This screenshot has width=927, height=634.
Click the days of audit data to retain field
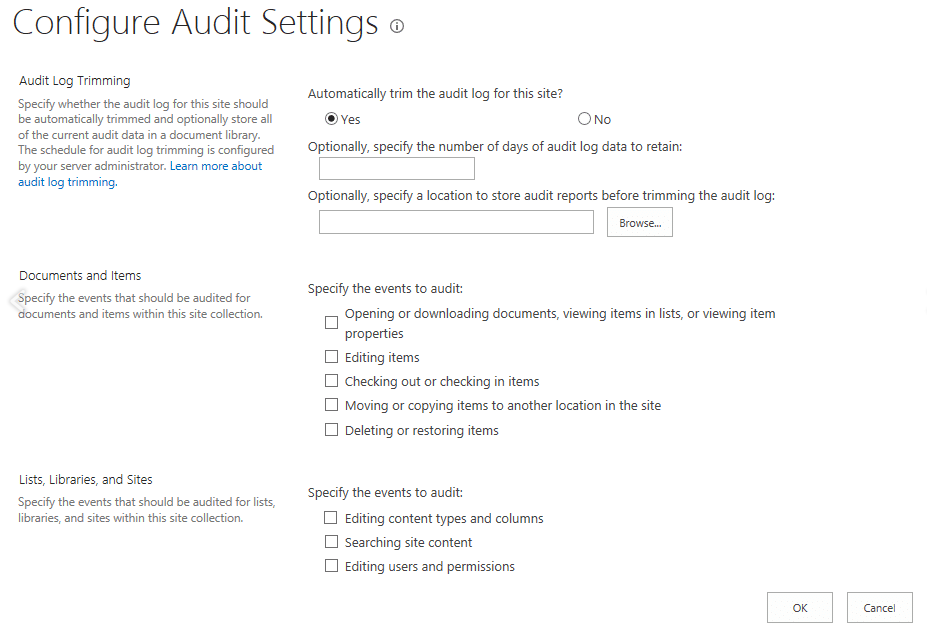pos(382,168)
